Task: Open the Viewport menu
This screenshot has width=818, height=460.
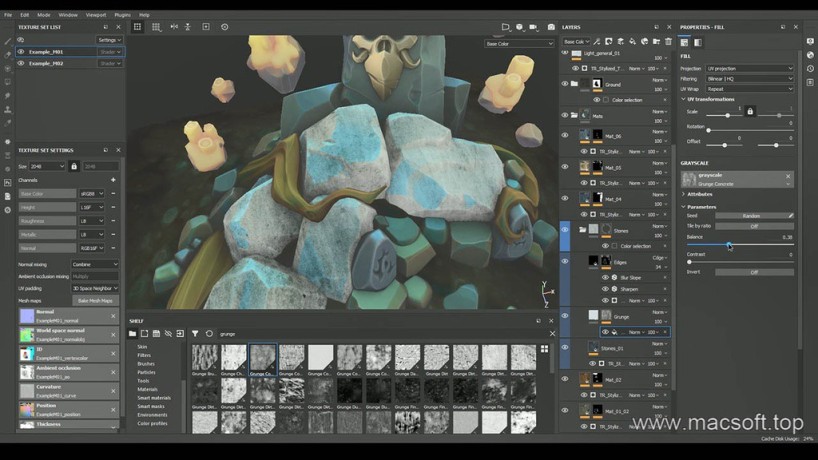Action: point(95,15)
